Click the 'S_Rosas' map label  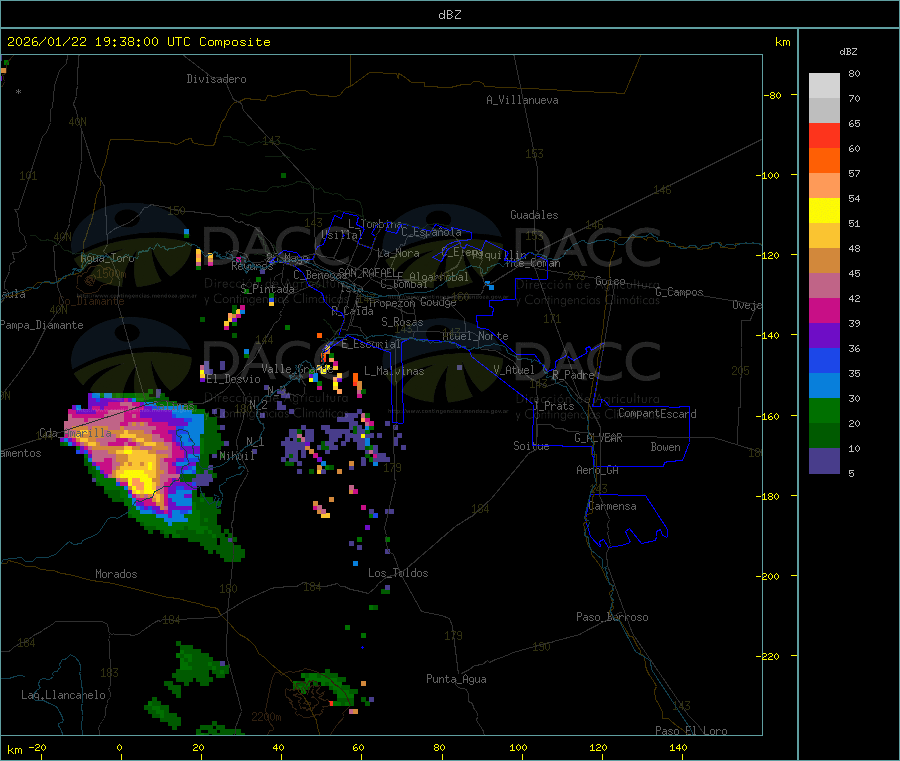click(x=402, y=322)
